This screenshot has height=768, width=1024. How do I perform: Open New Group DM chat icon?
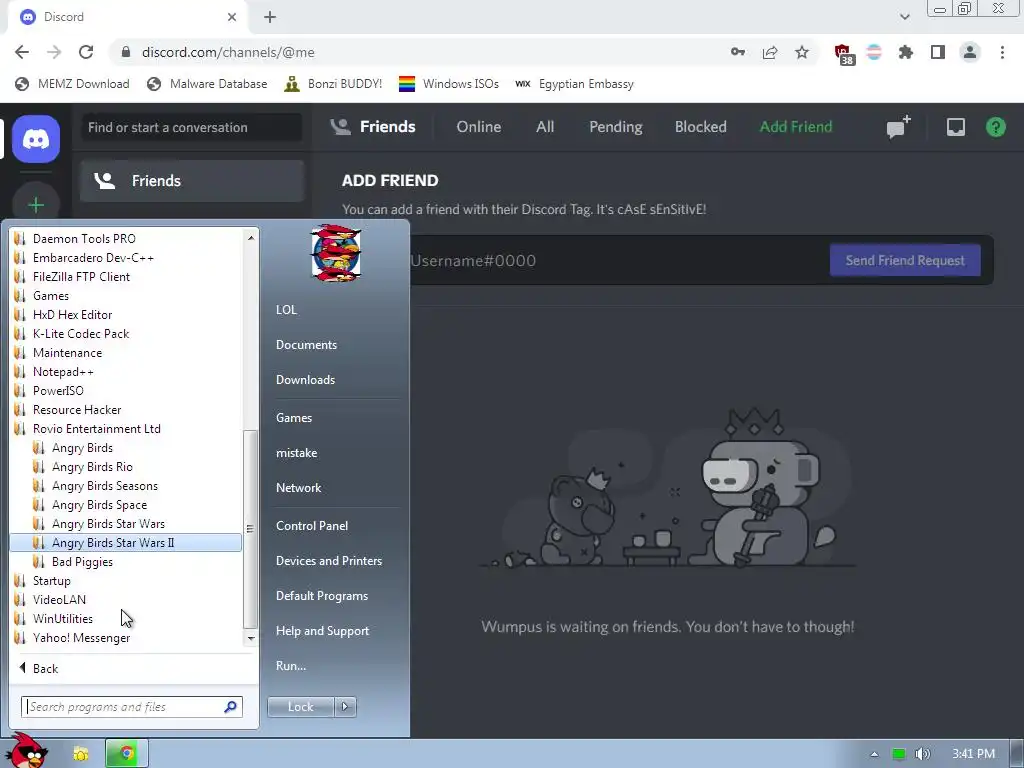(x=898, y=127)
